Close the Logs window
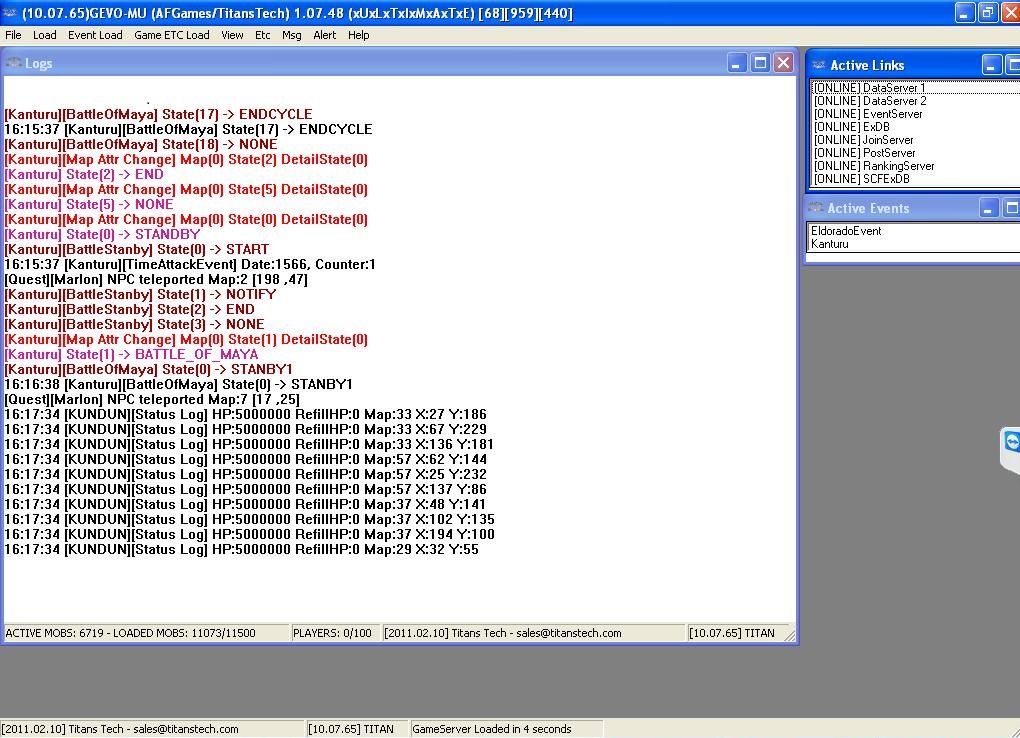The height and width of the screenshot is (738, 1020). tap(783, 63)
